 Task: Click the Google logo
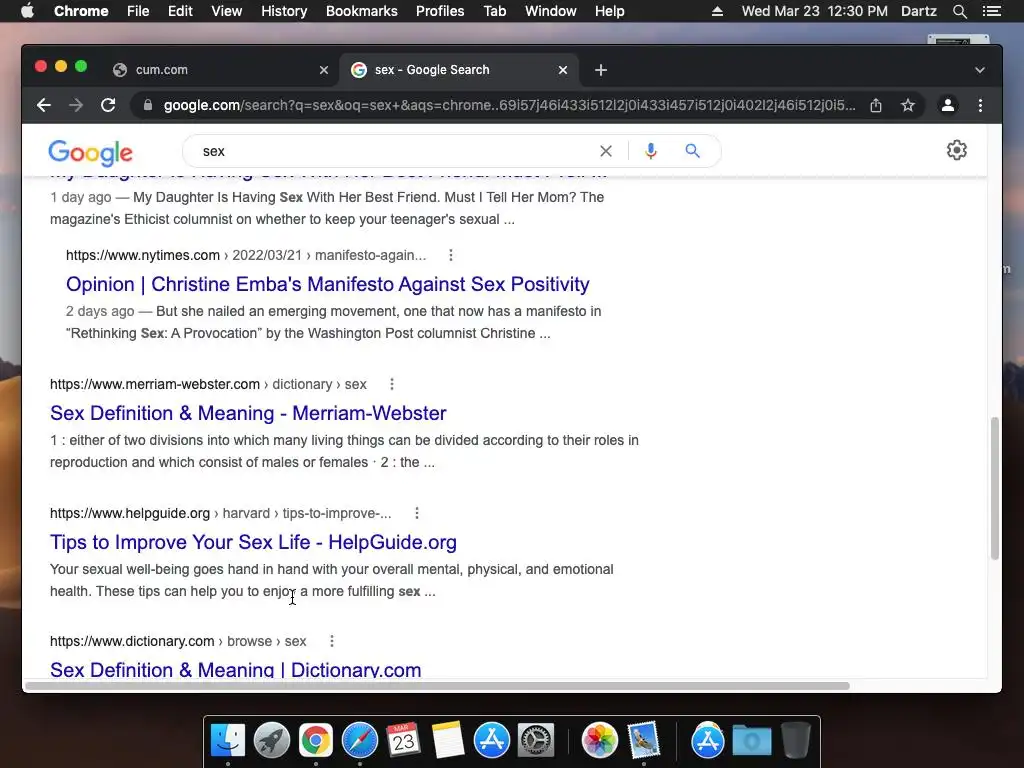(91, 153)
